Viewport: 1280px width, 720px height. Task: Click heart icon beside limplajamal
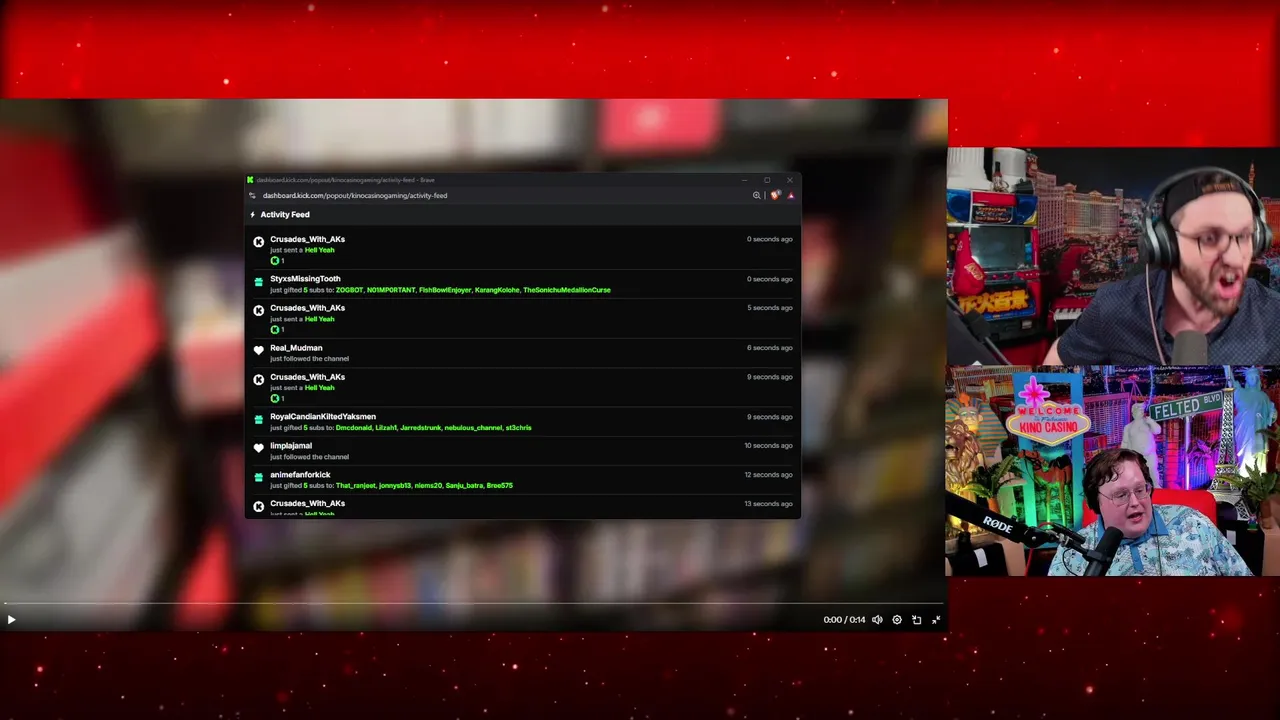pyautogui.click(x=258, y=448)
